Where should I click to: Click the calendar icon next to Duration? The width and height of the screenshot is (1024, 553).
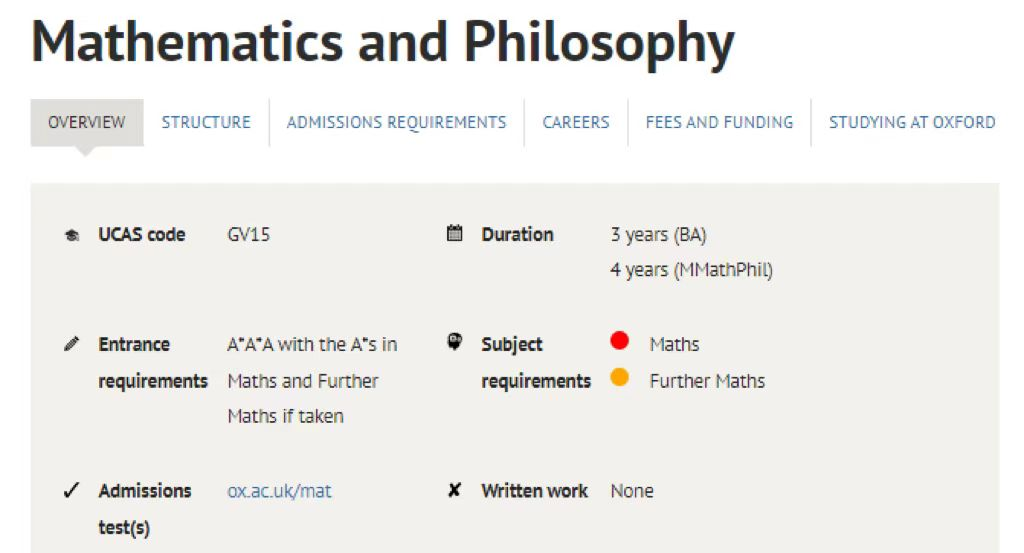click(x=455, y=233)
